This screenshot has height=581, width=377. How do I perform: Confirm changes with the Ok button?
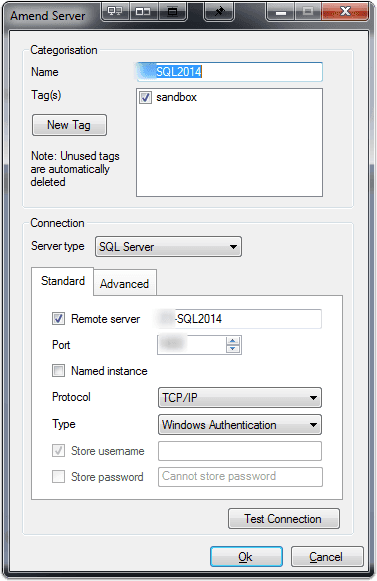(x=246, y=557)
